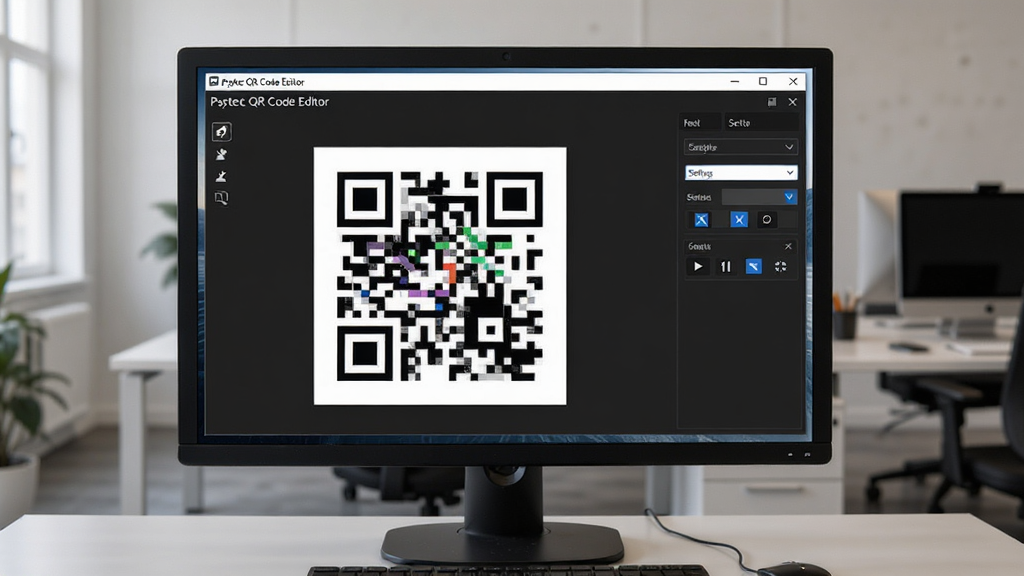Select the highlighted top tool in left toolbar
Screen dimensions: 1024x576
(x=221, y=132)
